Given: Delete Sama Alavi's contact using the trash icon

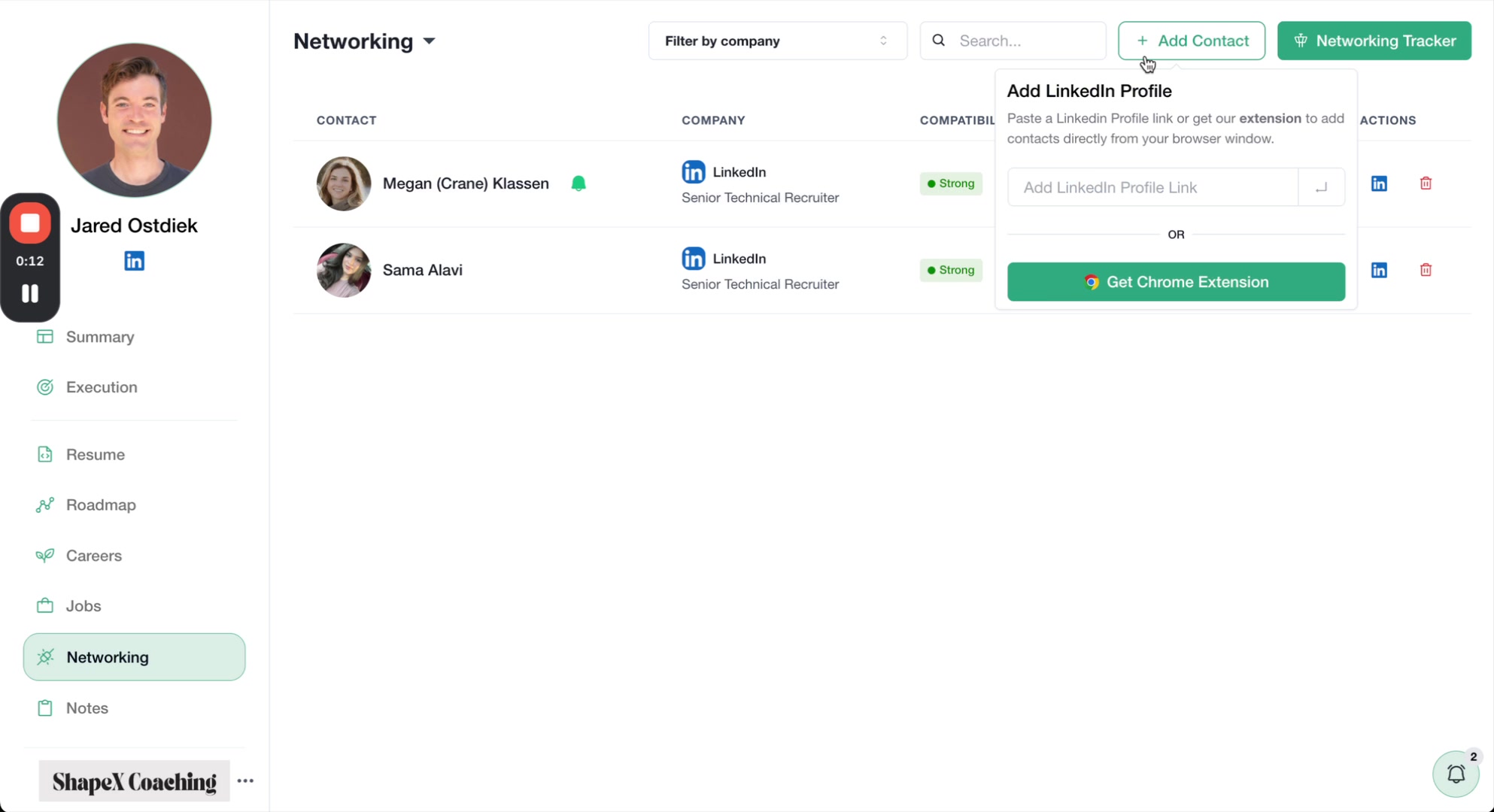Looking at the screenshot, I should coord(1426,269).
